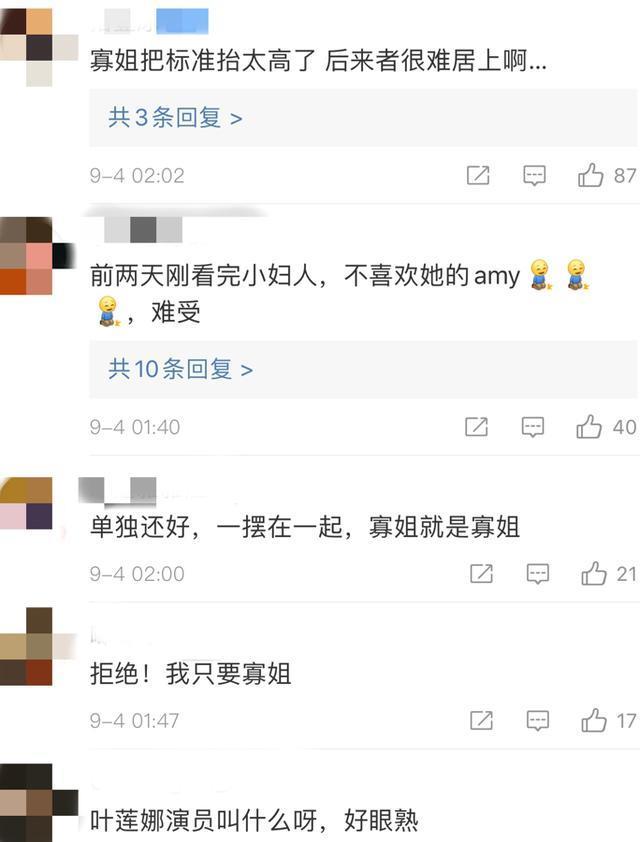Expand 共3条回复 replies
Viewport: 640px width, 842px height.
pos(175,118)
